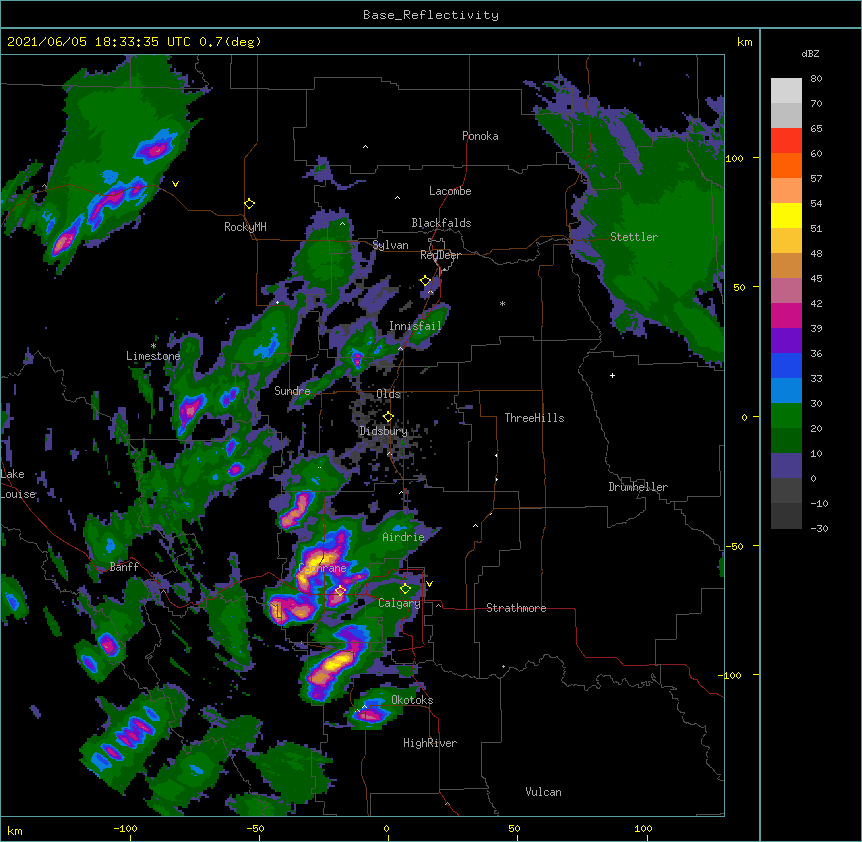Click the yellow v marker northwest of RockyMH
This screenshot has width=862, height=842.
click(x=175, y=184)
